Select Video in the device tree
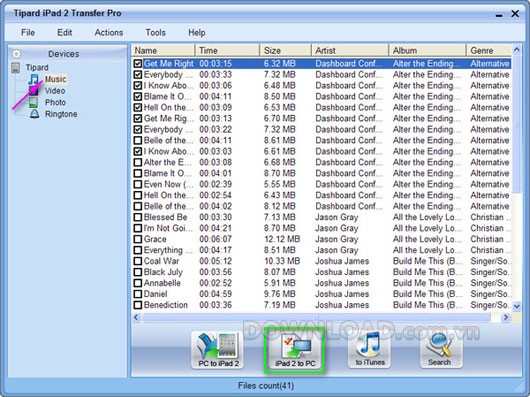530x397 pixels. [55, 91]
